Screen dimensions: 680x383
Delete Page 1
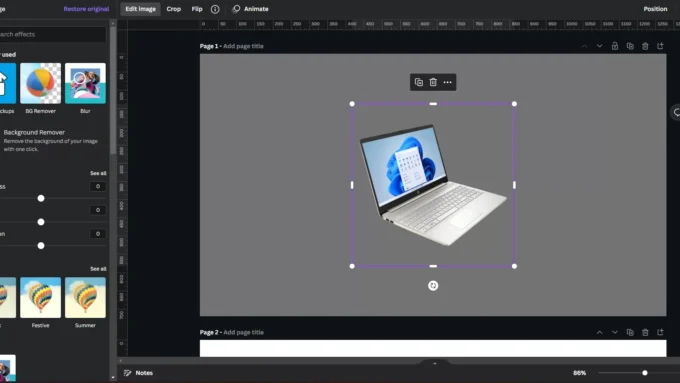point(645,46)
